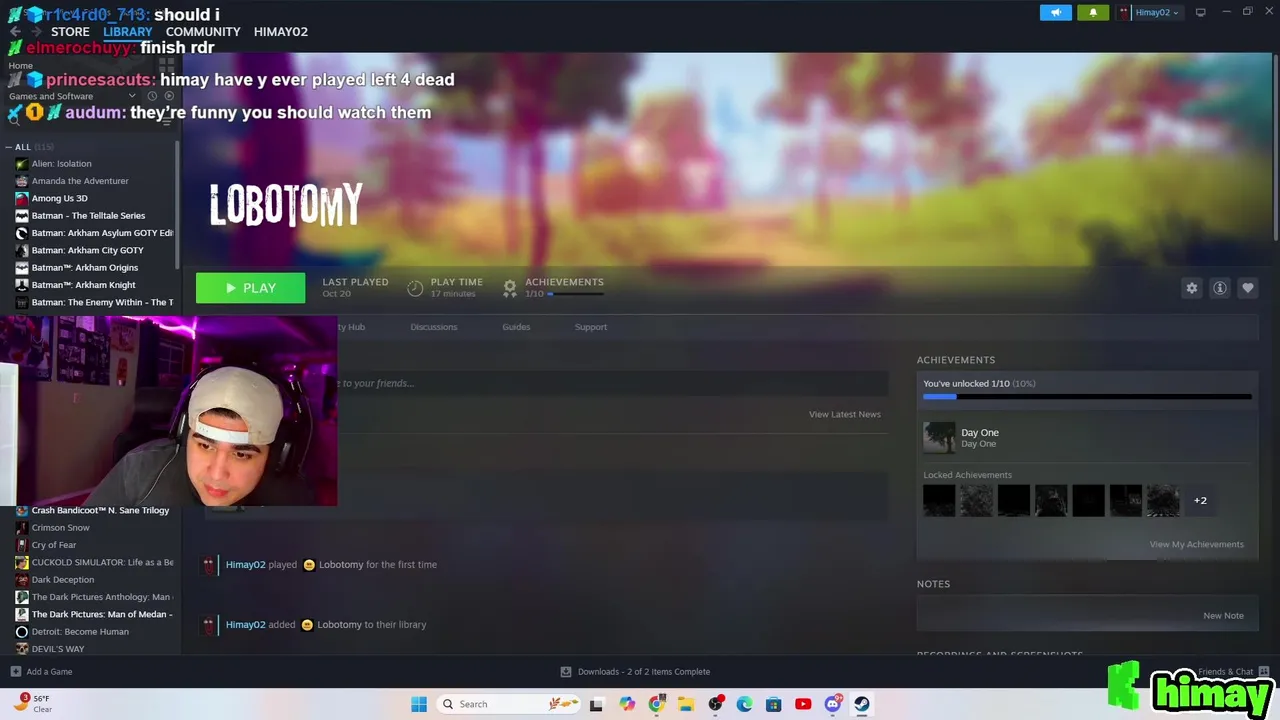Viewport: 1280px width, 720px height.
Task: Show the +2 more locked achievements
Action: tap(1200, 500)
